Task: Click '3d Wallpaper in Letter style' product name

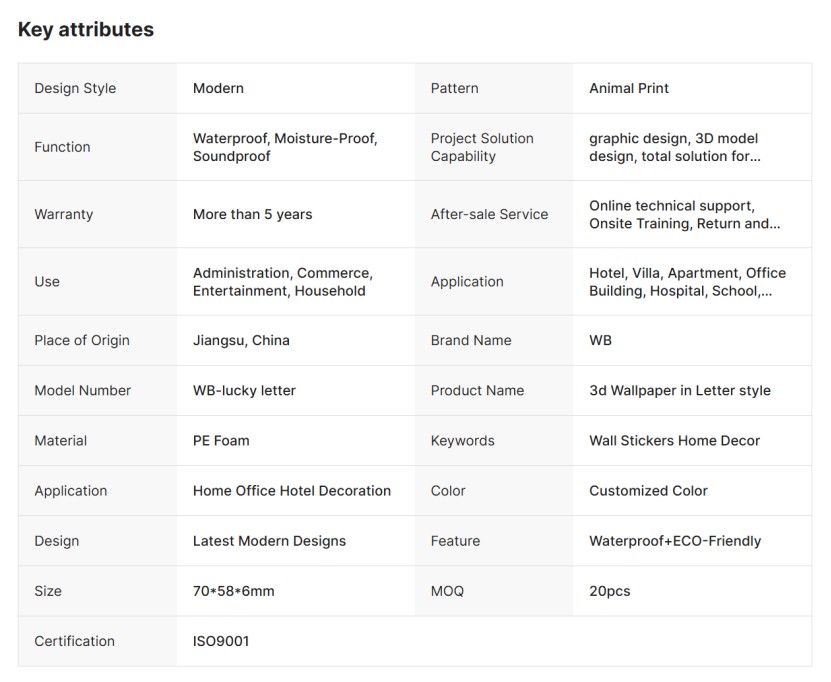Action: pos(679,390)
